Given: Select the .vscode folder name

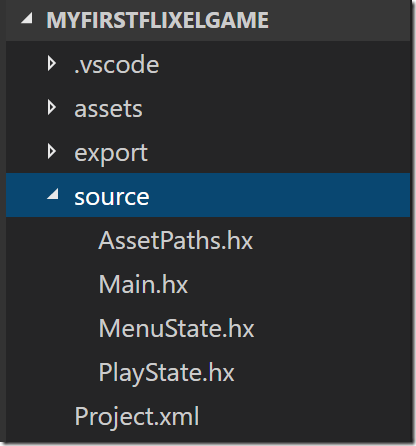Looking at the screenshot, I should click(x=117, y=65).
